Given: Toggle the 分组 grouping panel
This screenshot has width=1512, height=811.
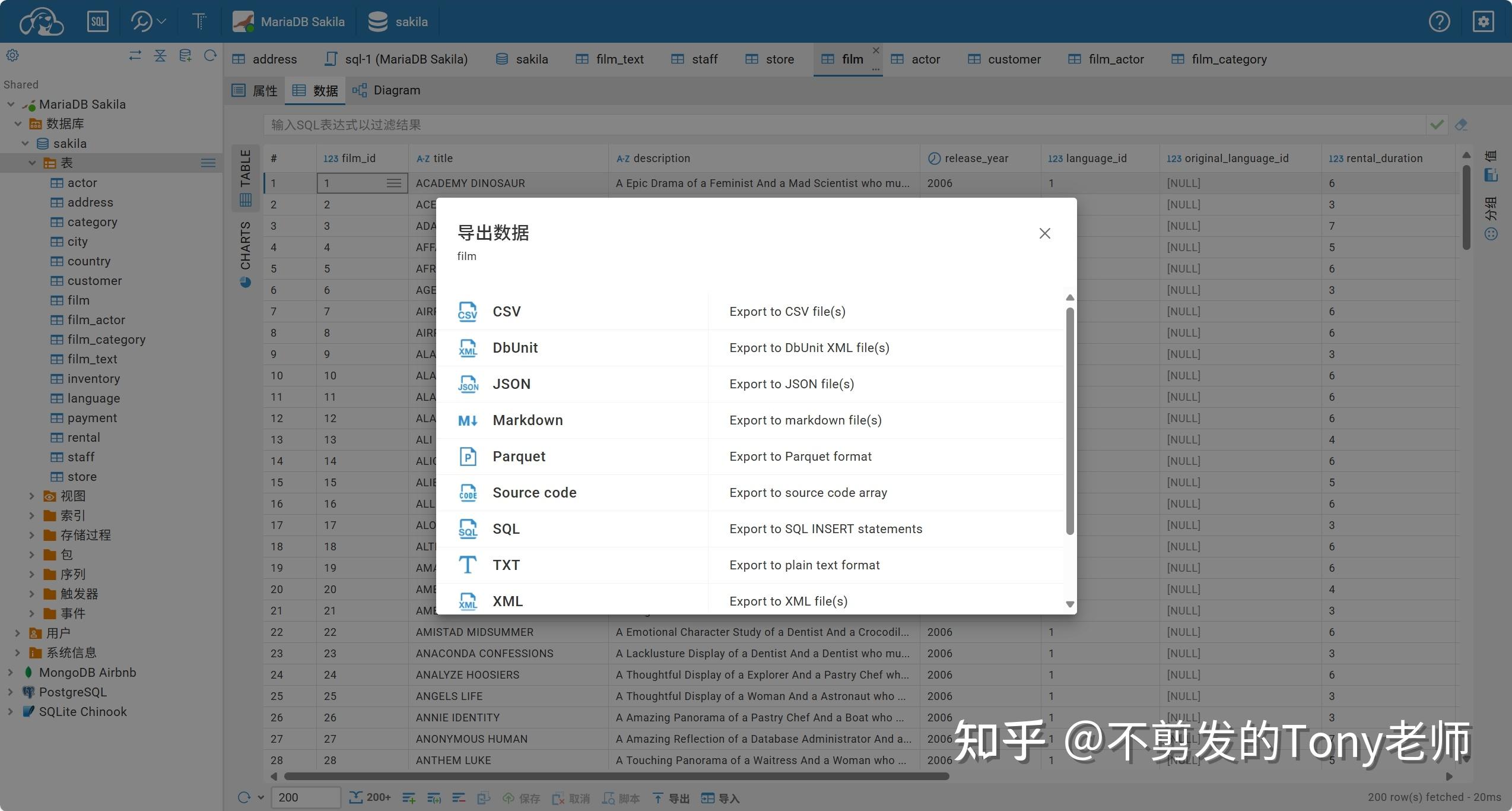Looking at the screenshot, I should (1491, 214).
